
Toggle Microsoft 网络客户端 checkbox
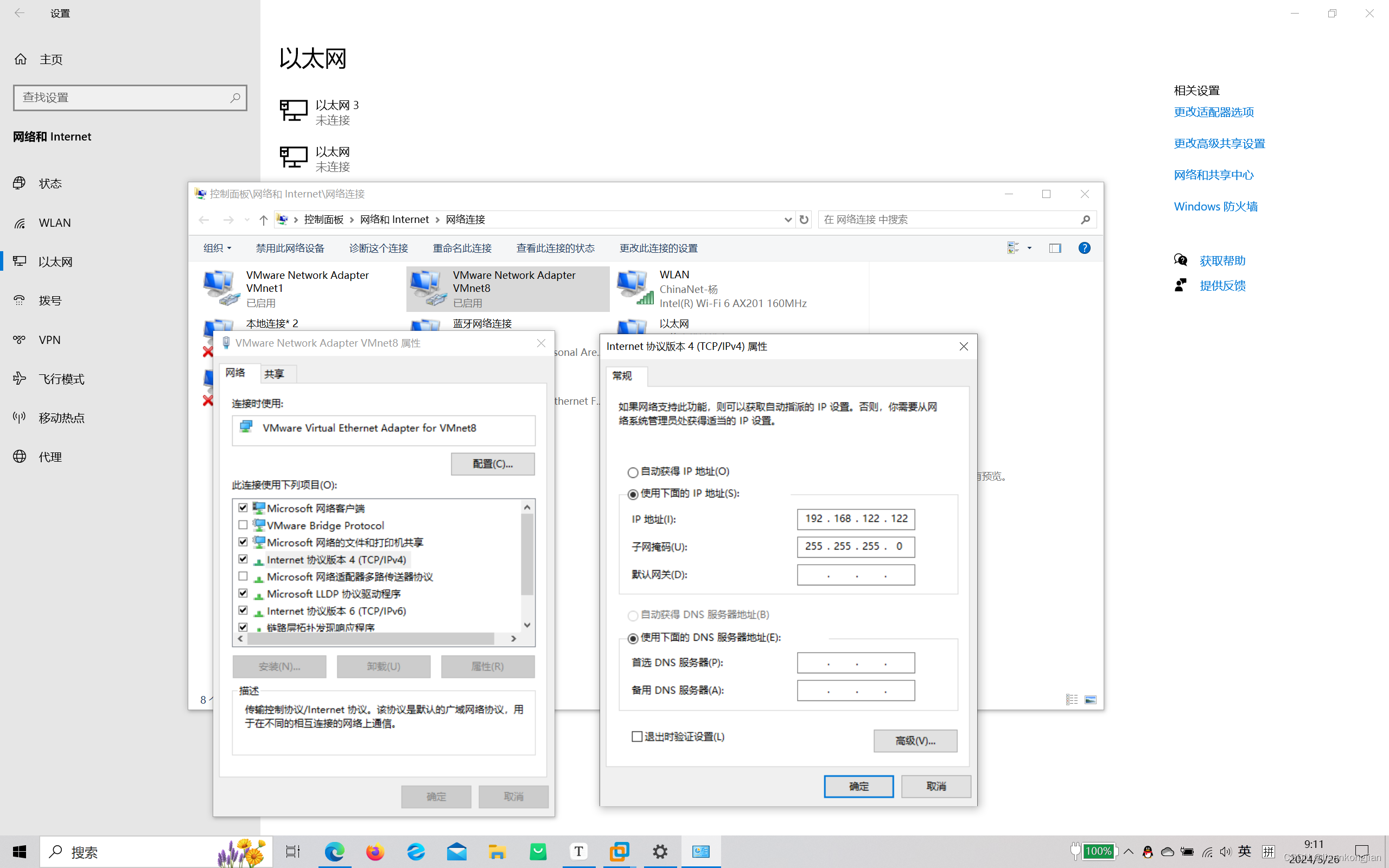pyautogui.click(x=243, y=508)
